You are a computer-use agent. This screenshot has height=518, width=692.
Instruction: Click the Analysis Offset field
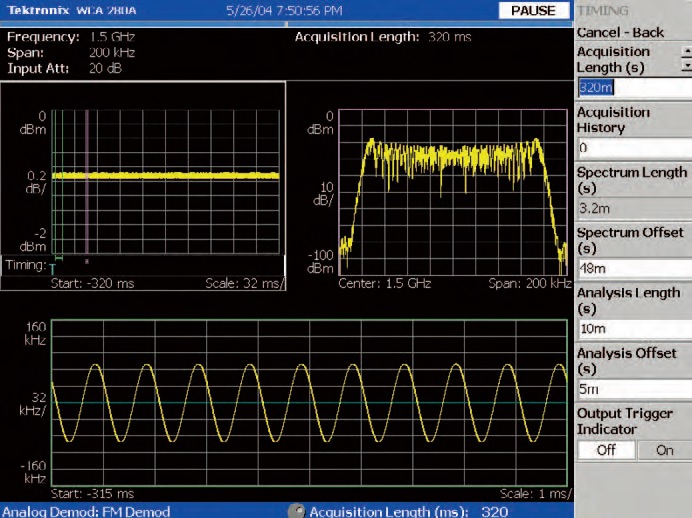[x=633, y=389]
